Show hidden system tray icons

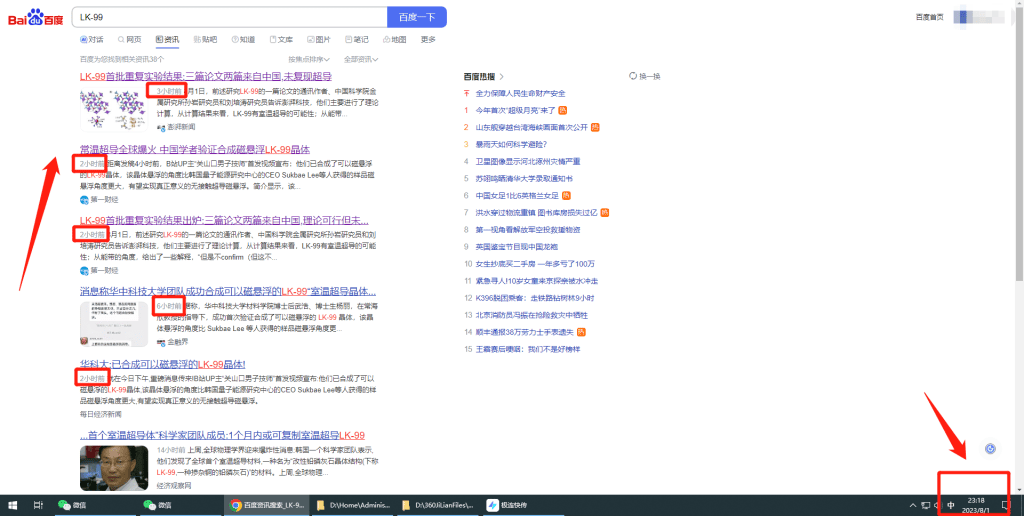913,505
